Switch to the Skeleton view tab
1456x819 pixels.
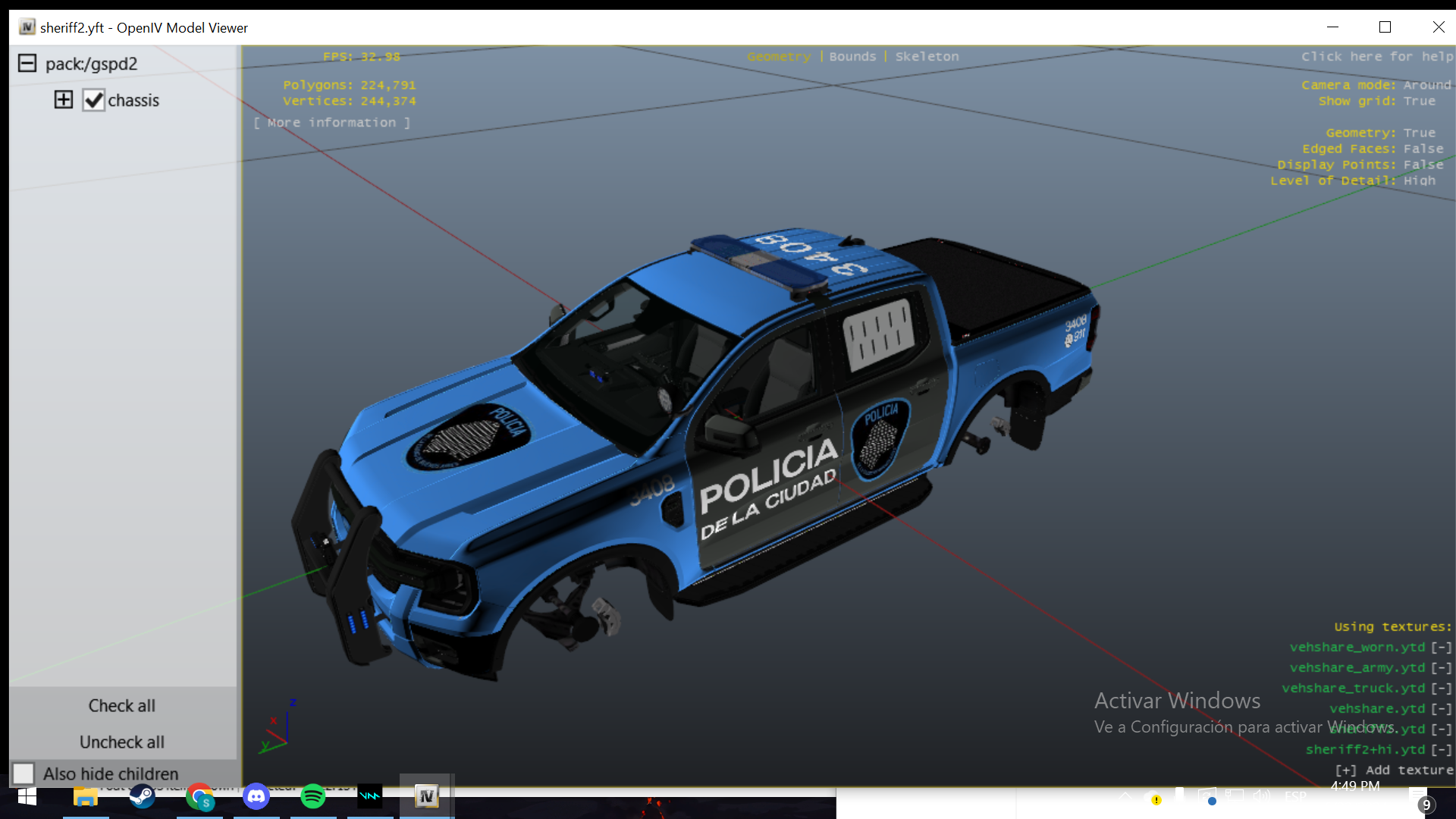[927, 56]
